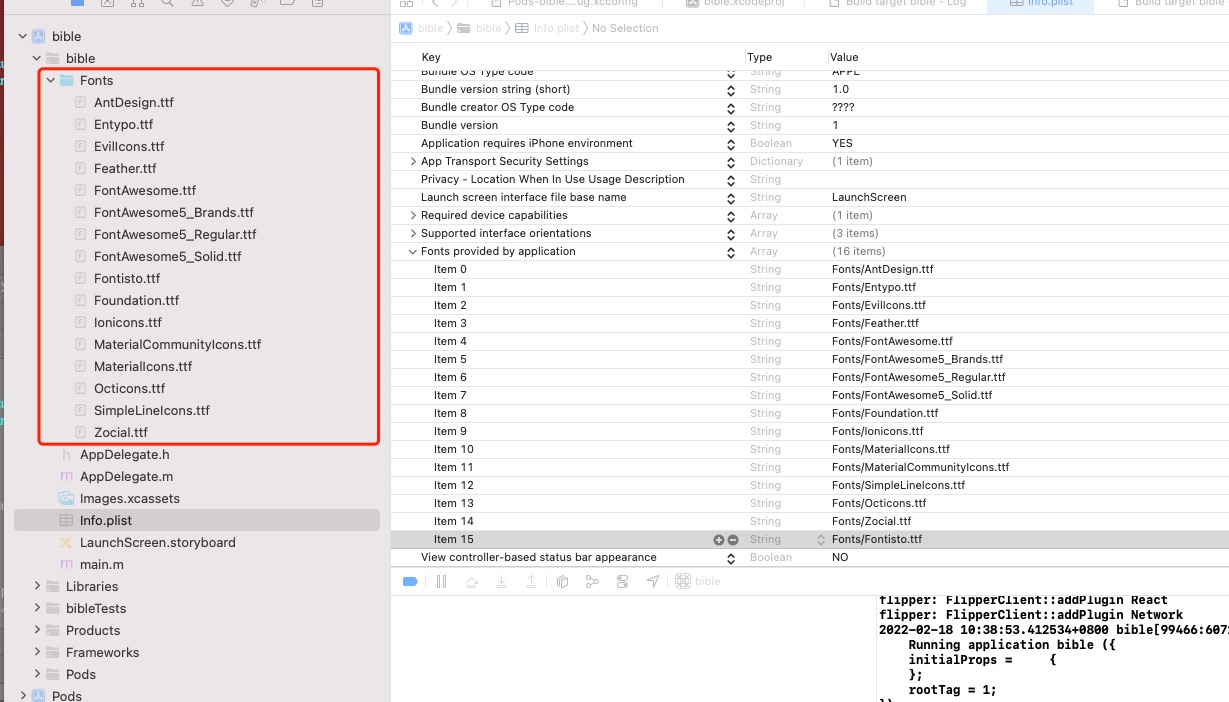Image resolution: width=1229 pixels, height=702 pixels.
Task: Click Fonts/Fontisto.ttf value field
Action: (877, 540)
